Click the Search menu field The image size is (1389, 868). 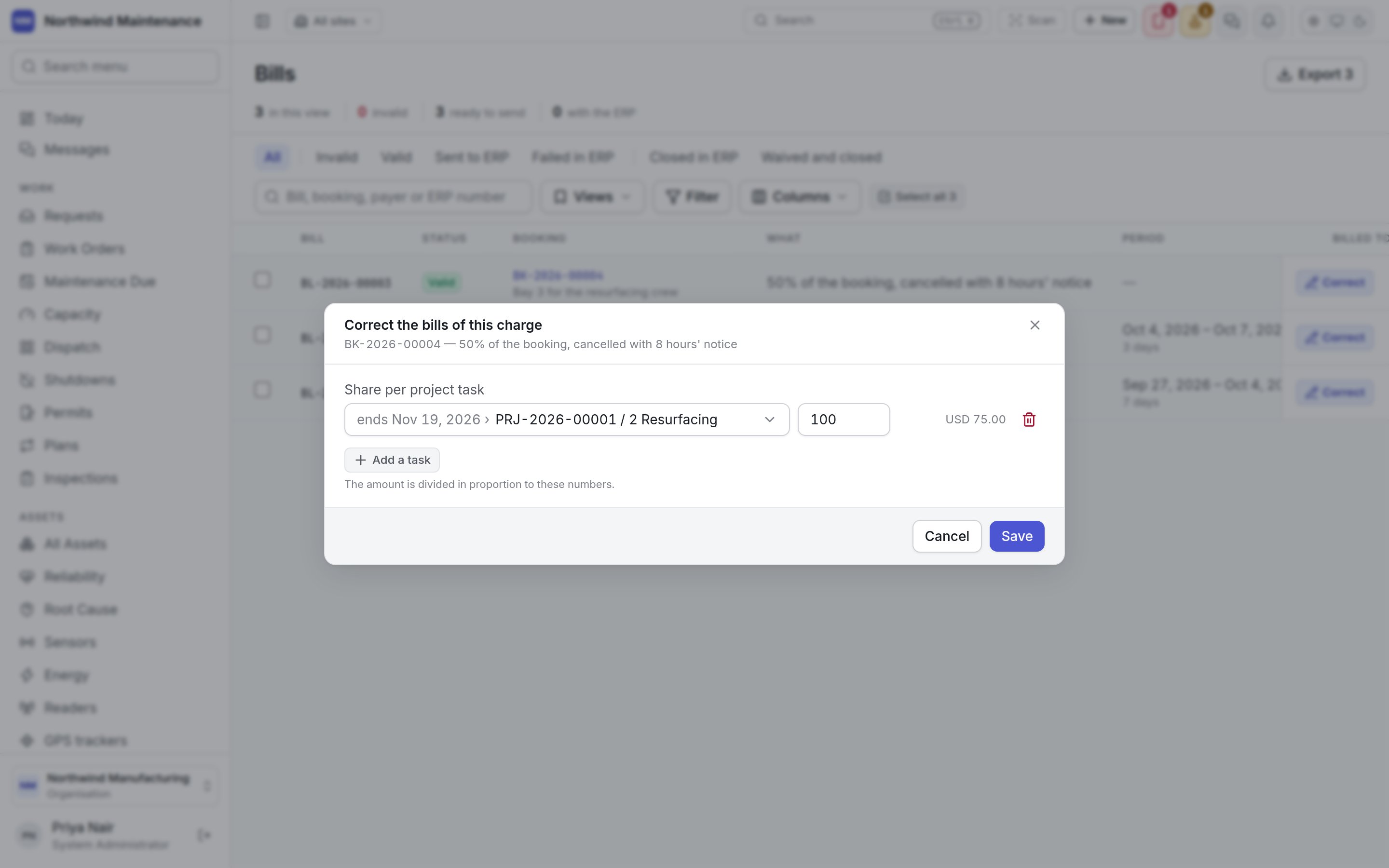coord(115,67)
